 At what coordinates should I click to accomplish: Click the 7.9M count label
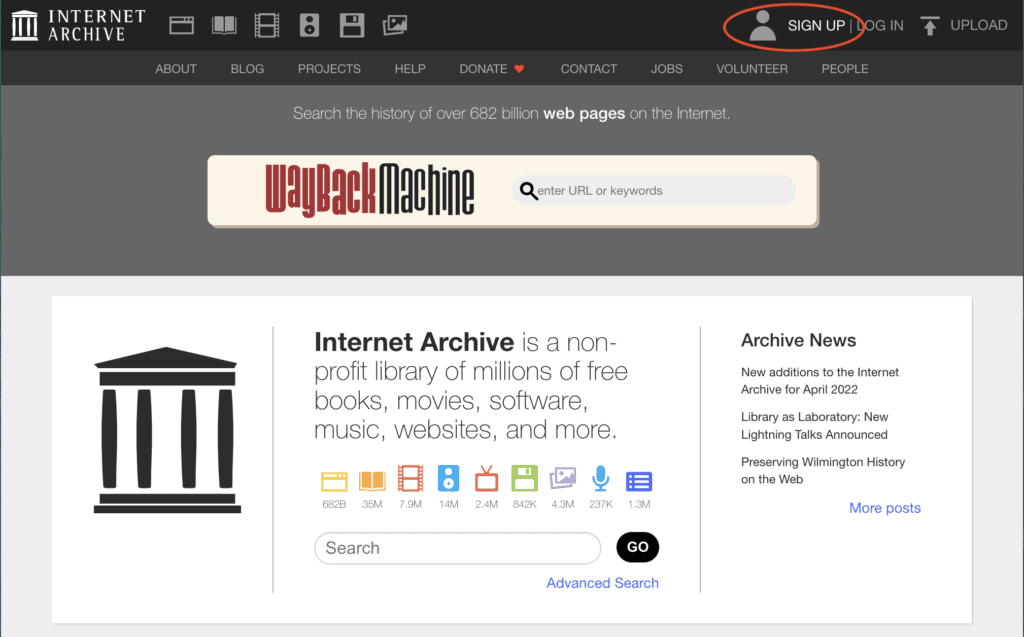410,504
